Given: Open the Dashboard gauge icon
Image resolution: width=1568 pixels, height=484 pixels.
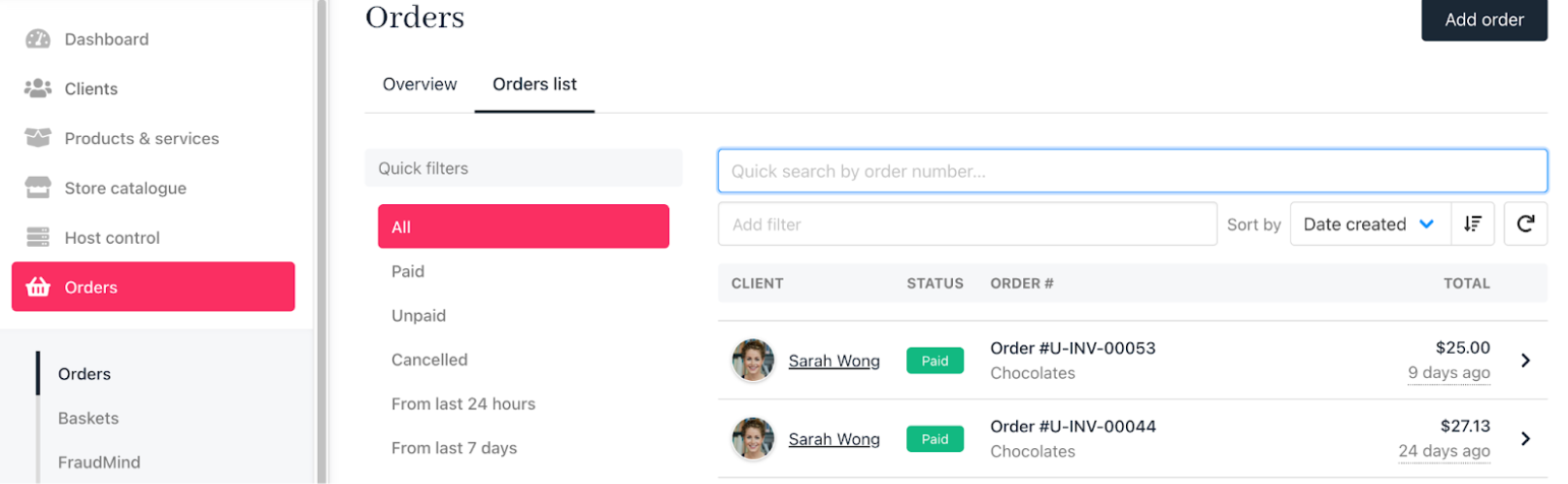Looking at the screenshot, I should (x=38, y=39).
